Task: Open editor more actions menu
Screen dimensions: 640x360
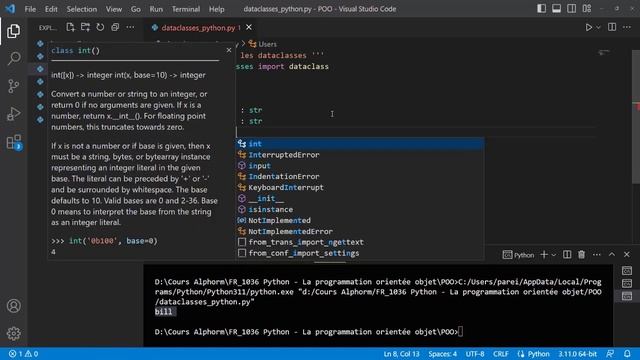Action: tap(627, 27)
